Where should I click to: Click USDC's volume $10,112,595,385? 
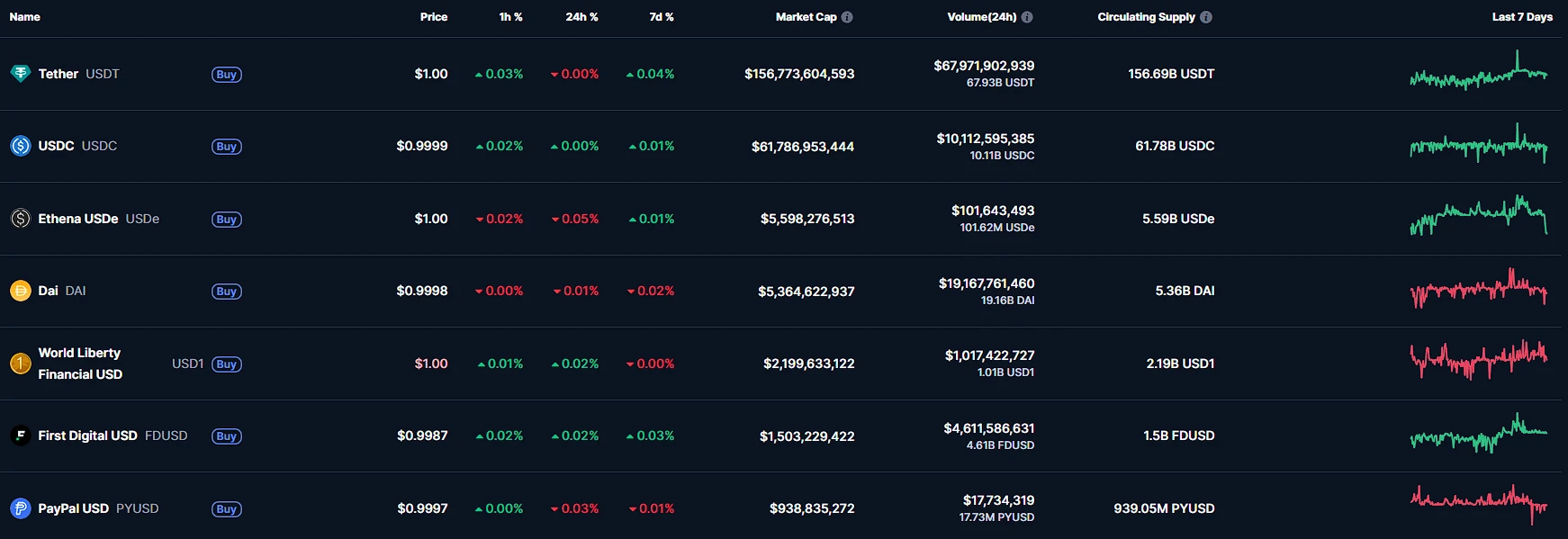986,139
